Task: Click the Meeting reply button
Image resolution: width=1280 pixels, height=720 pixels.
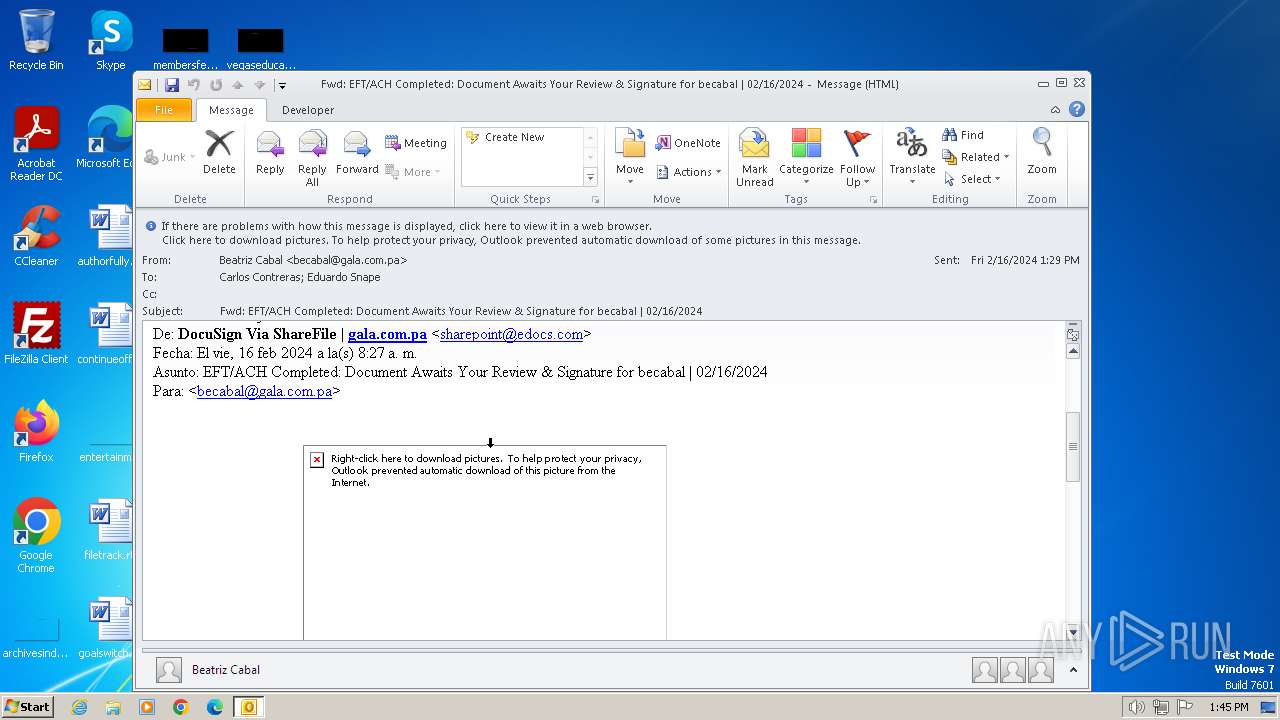Action: point(415,143)
